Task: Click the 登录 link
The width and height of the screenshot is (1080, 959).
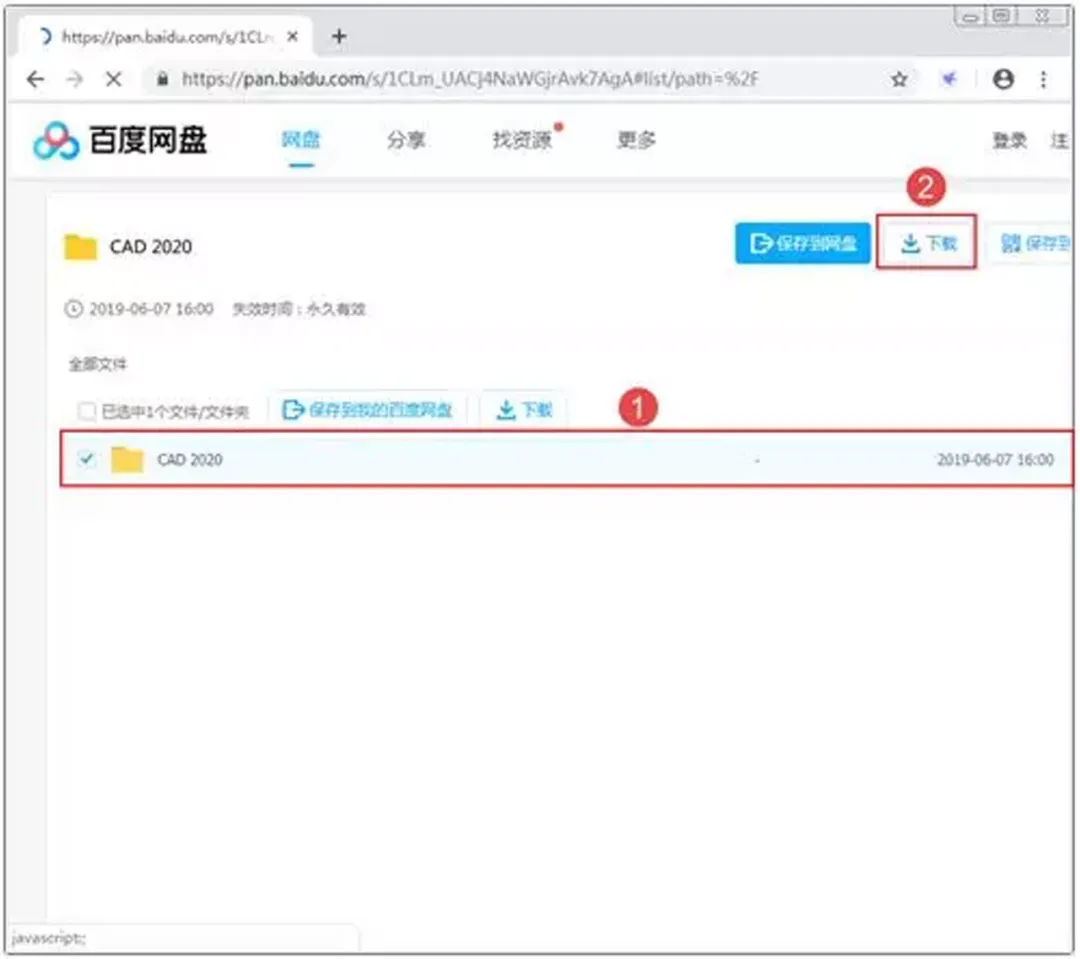Action: [x=1009, y=141]
